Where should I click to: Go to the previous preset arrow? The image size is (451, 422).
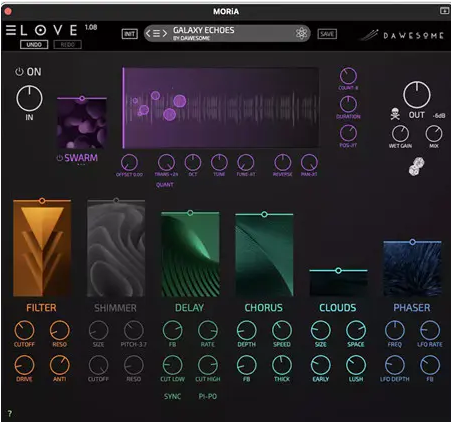(148, 33)
